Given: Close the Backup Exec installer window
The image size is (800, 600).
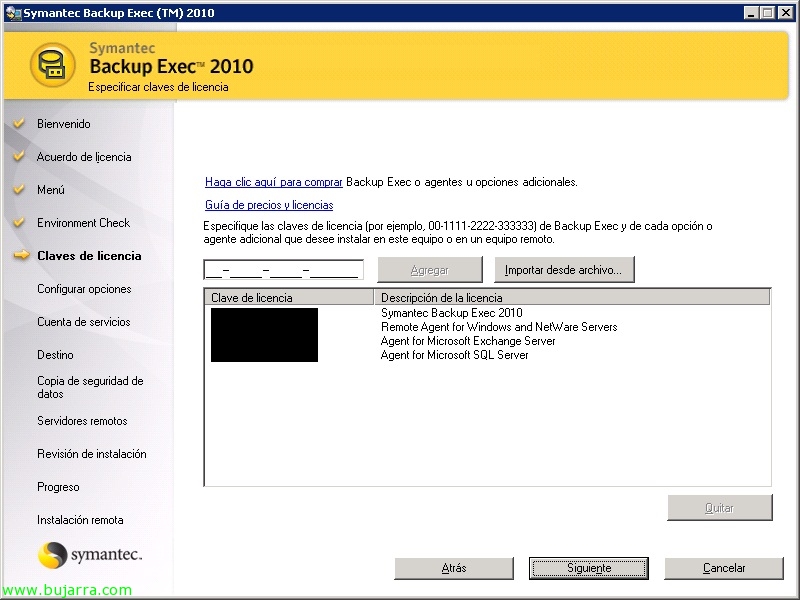Looking at the screenshot, I should pos(786,13).
